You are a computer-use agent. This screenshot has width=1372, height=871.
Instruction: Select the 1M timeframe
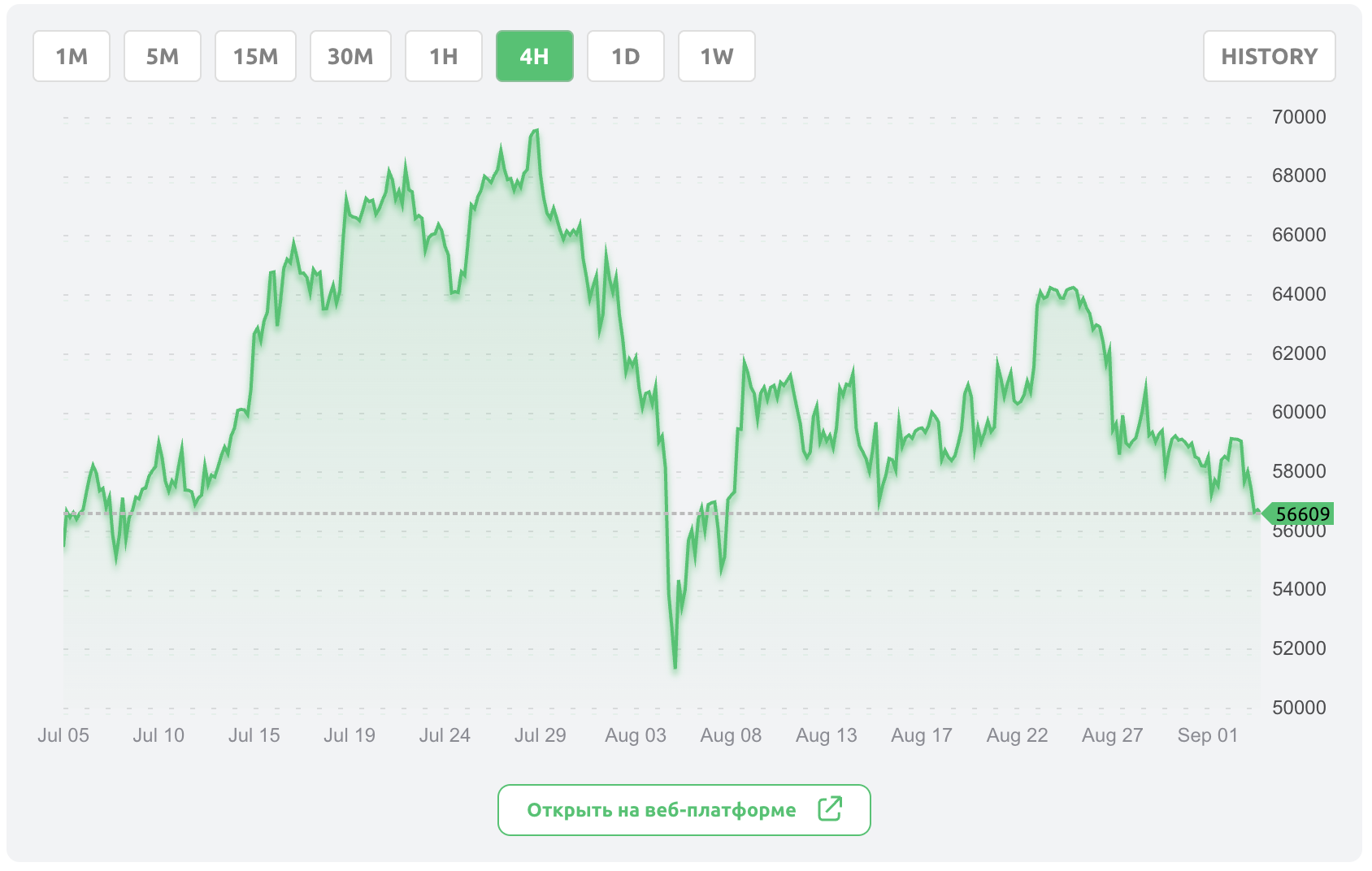point(72,56)
